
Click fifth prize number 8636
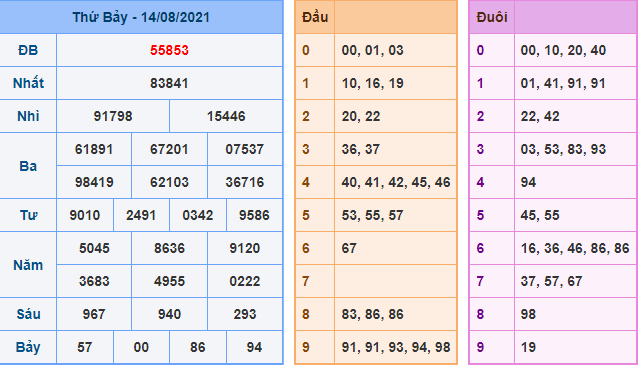(169, 248)
